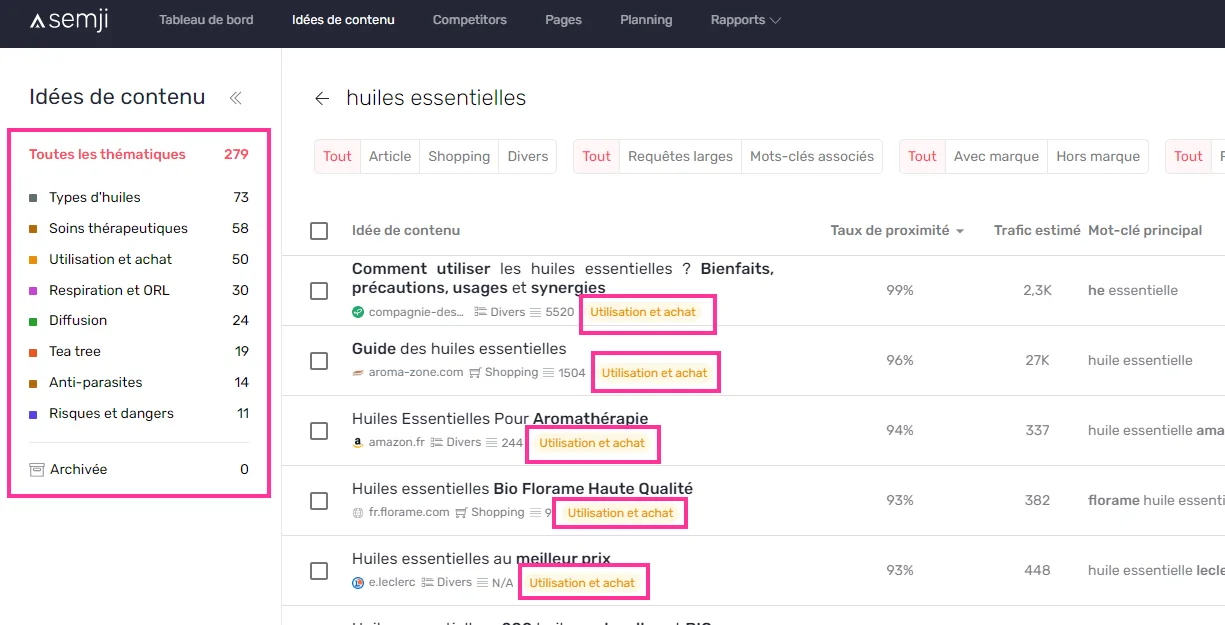Screen dimensions: 1225x625
Task: Filter content type by Divers
Action: click(528, 156)
